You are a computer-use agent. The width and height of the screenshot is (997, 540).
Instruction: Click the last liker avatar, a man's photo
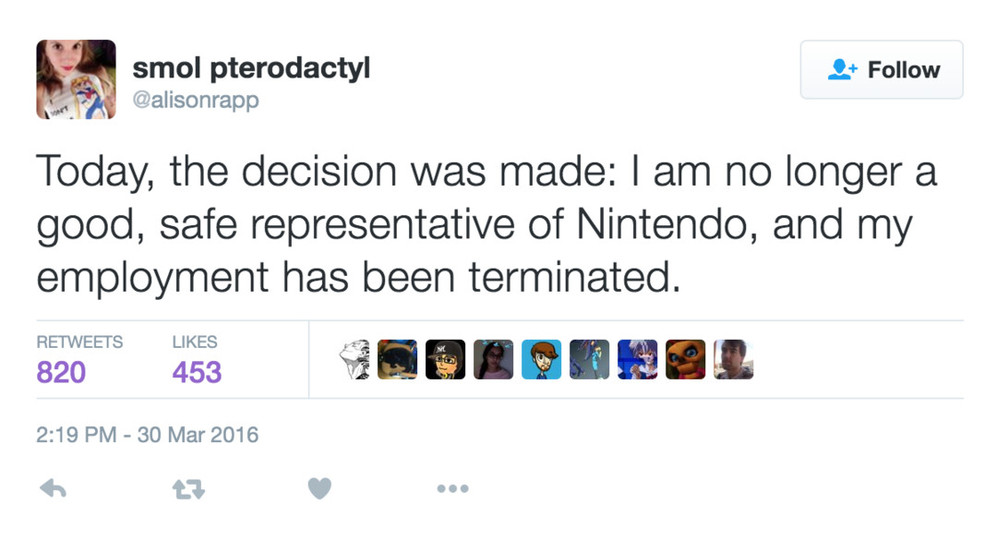(733, 360)
